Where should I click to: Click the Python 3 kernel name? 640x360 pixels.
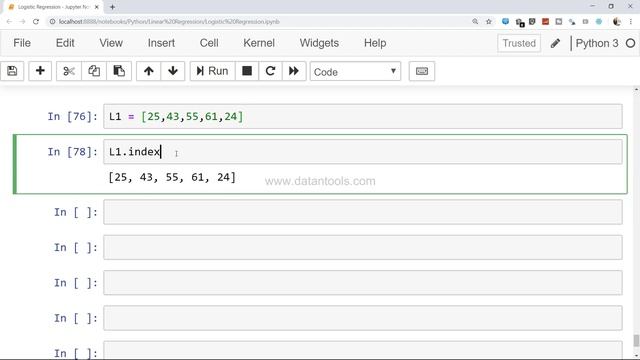point(597,43)
